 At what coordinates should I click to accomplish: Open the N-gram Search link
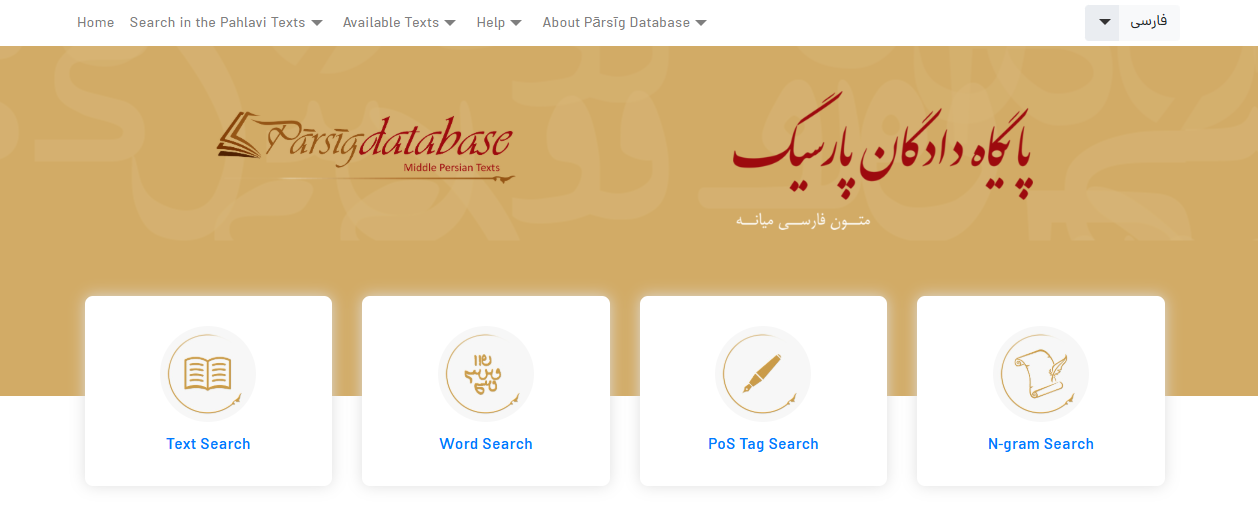[1041, 444]
